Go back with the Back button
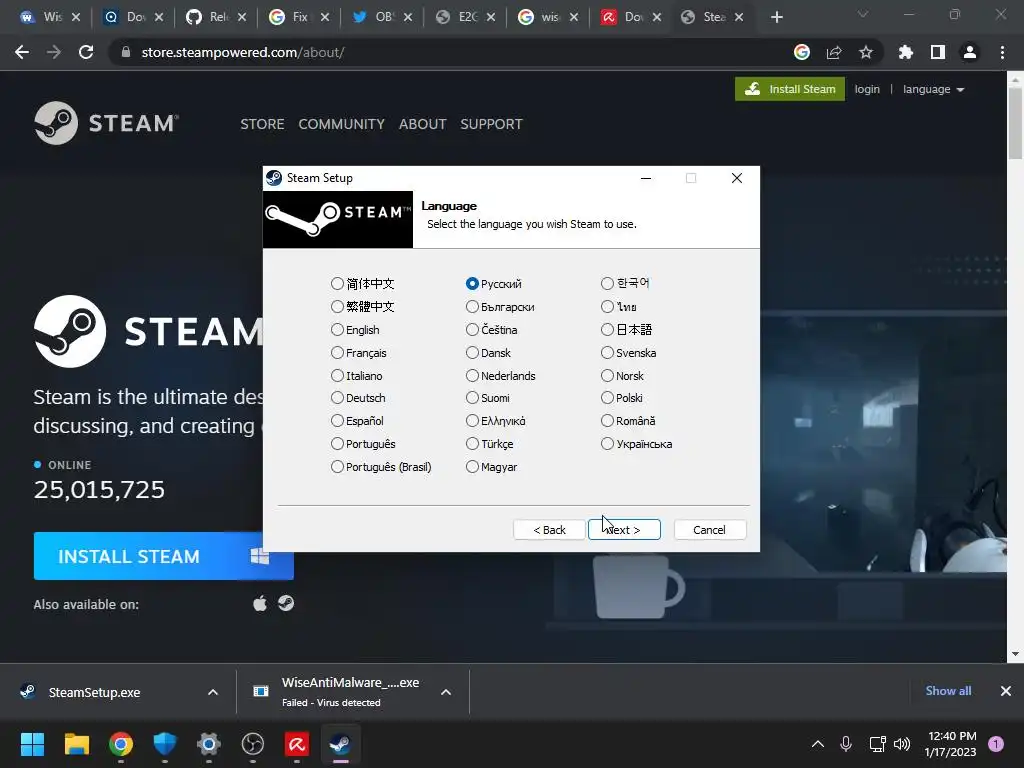 coord(549,530)
